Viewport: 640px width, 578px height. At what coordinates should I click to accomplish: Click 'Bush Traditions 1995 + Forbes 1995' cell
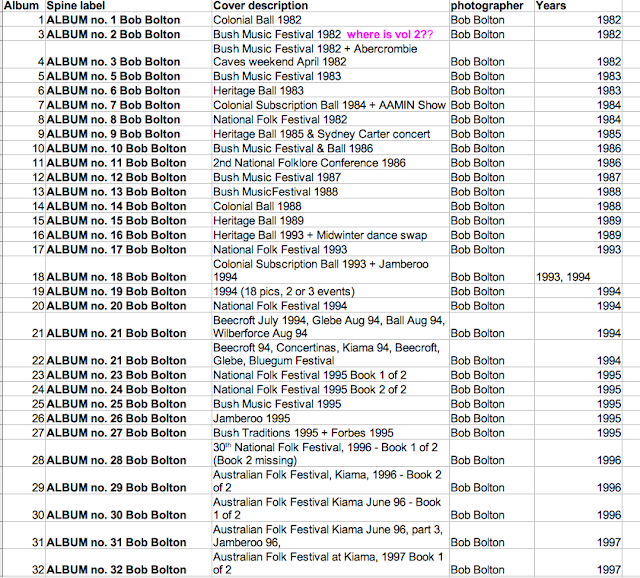330,433
